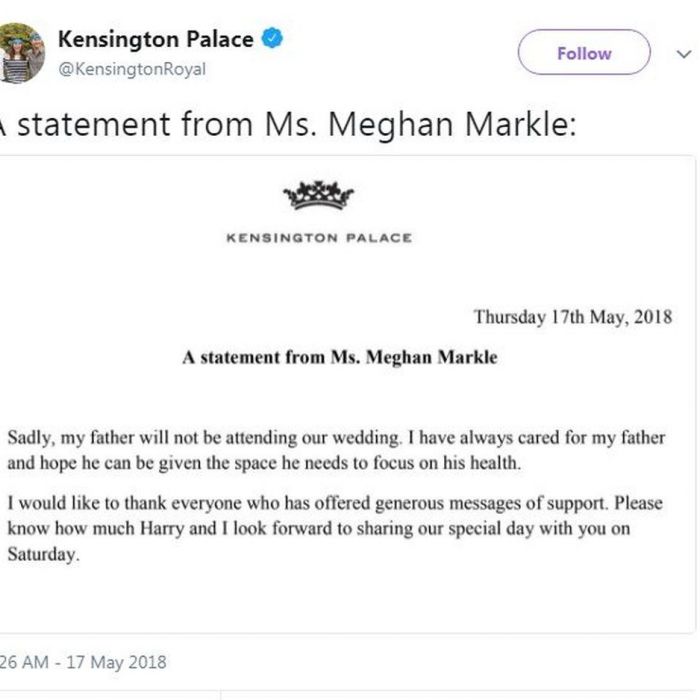Open the Kensington Palace profile picture
This screenshot has width=700, height=700.
pos(21,53)
